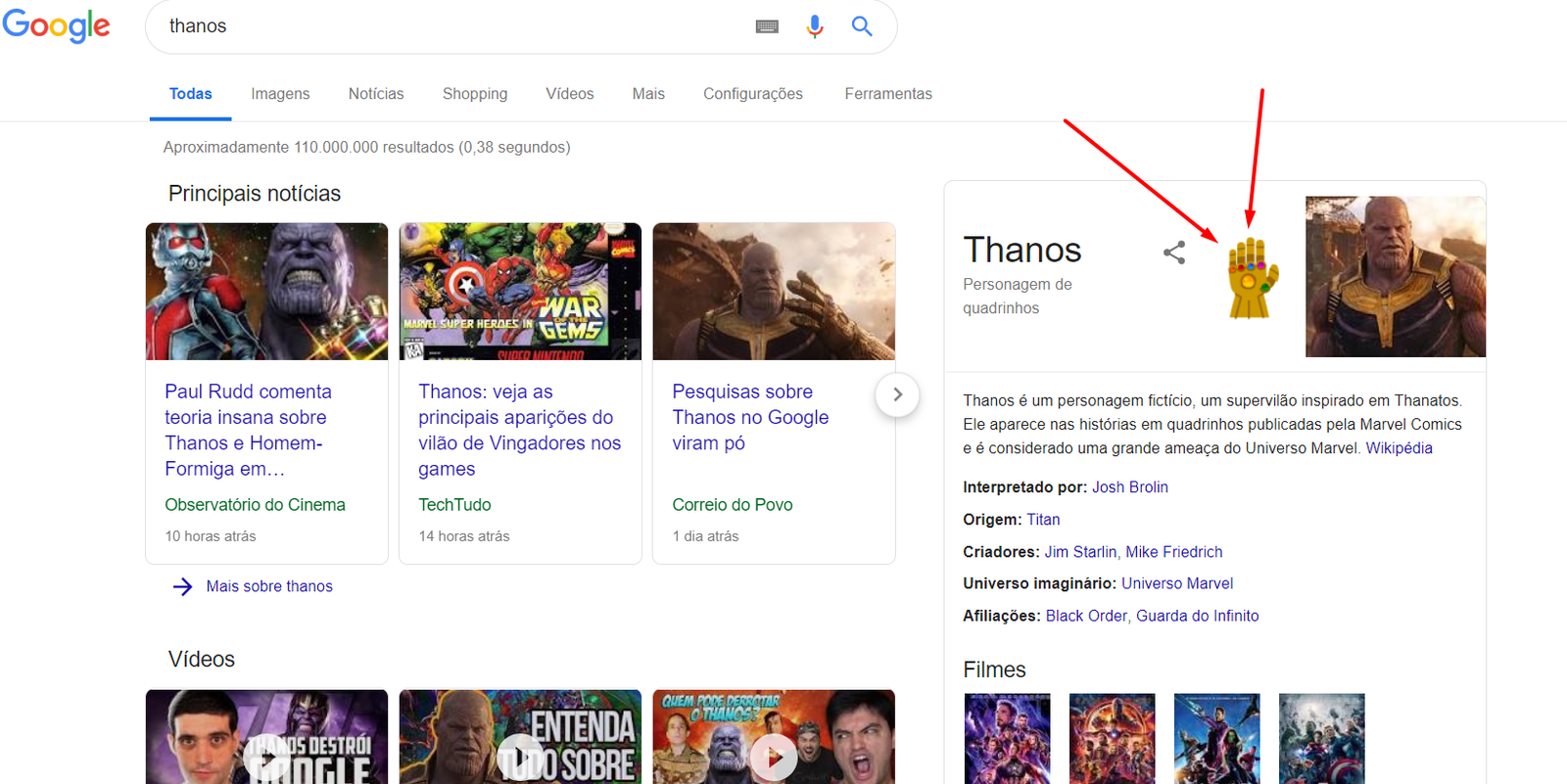Open Thanos principais aparições nos games article
1567x784 pixels.
tap(519, 430)
